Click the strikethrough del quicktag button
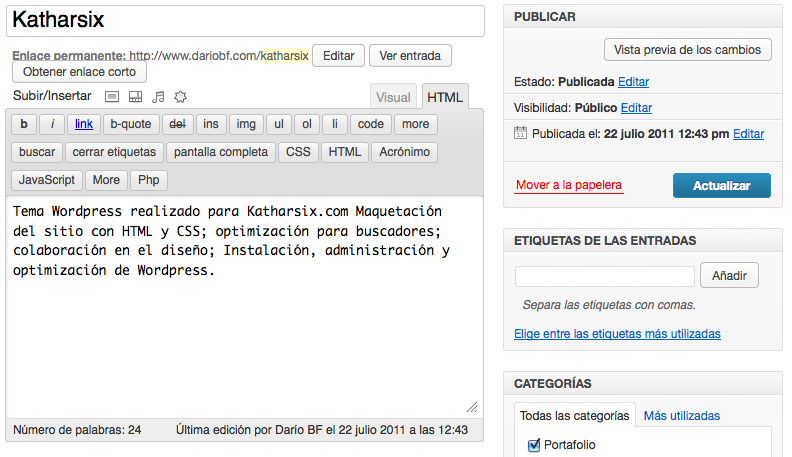The image size is (792, 457). click(x=178, y=124)
